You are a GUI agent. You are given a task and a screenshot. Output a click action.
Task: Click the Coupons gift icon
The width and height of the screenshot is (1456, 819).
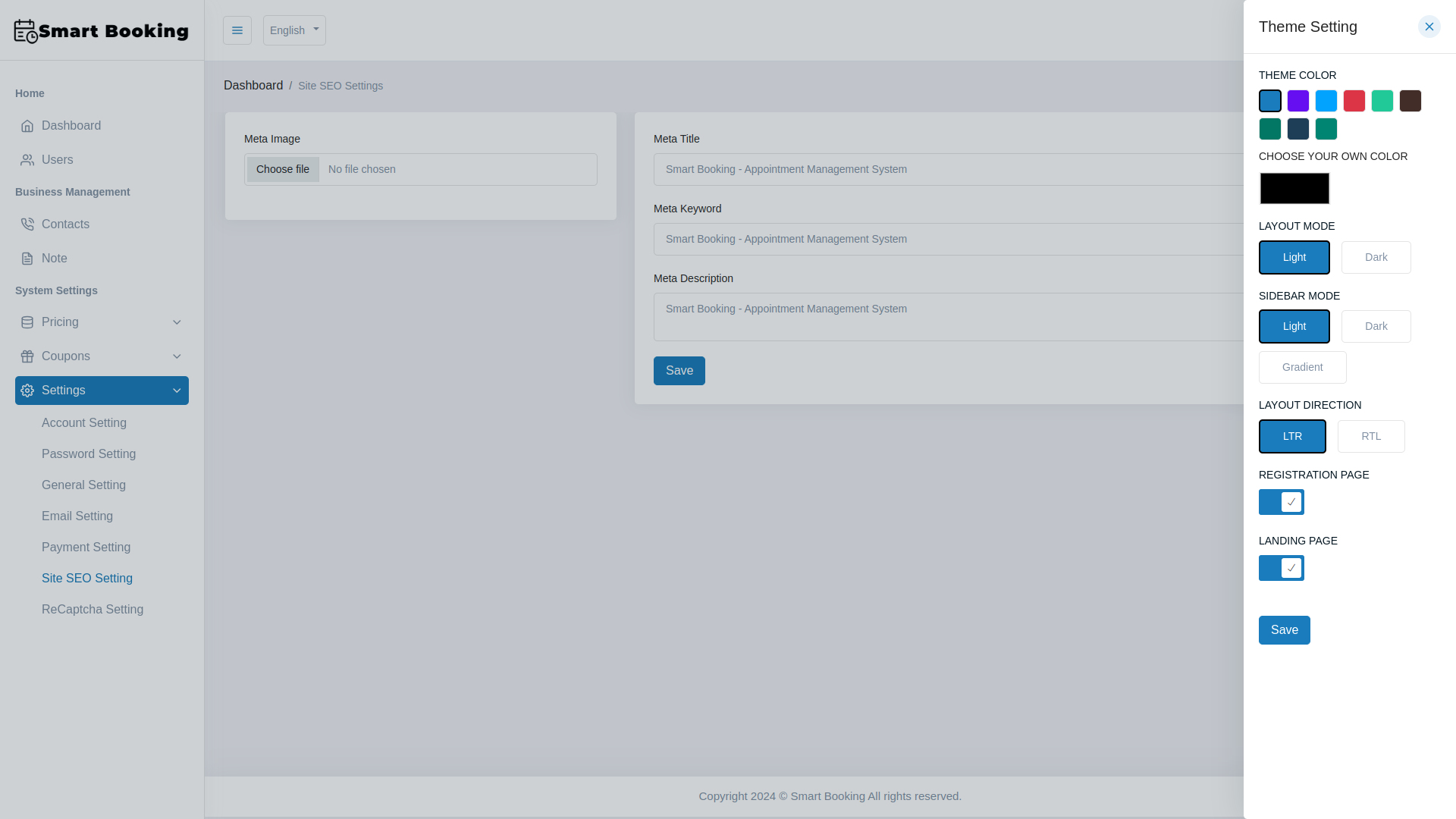(x=27, y=356)
